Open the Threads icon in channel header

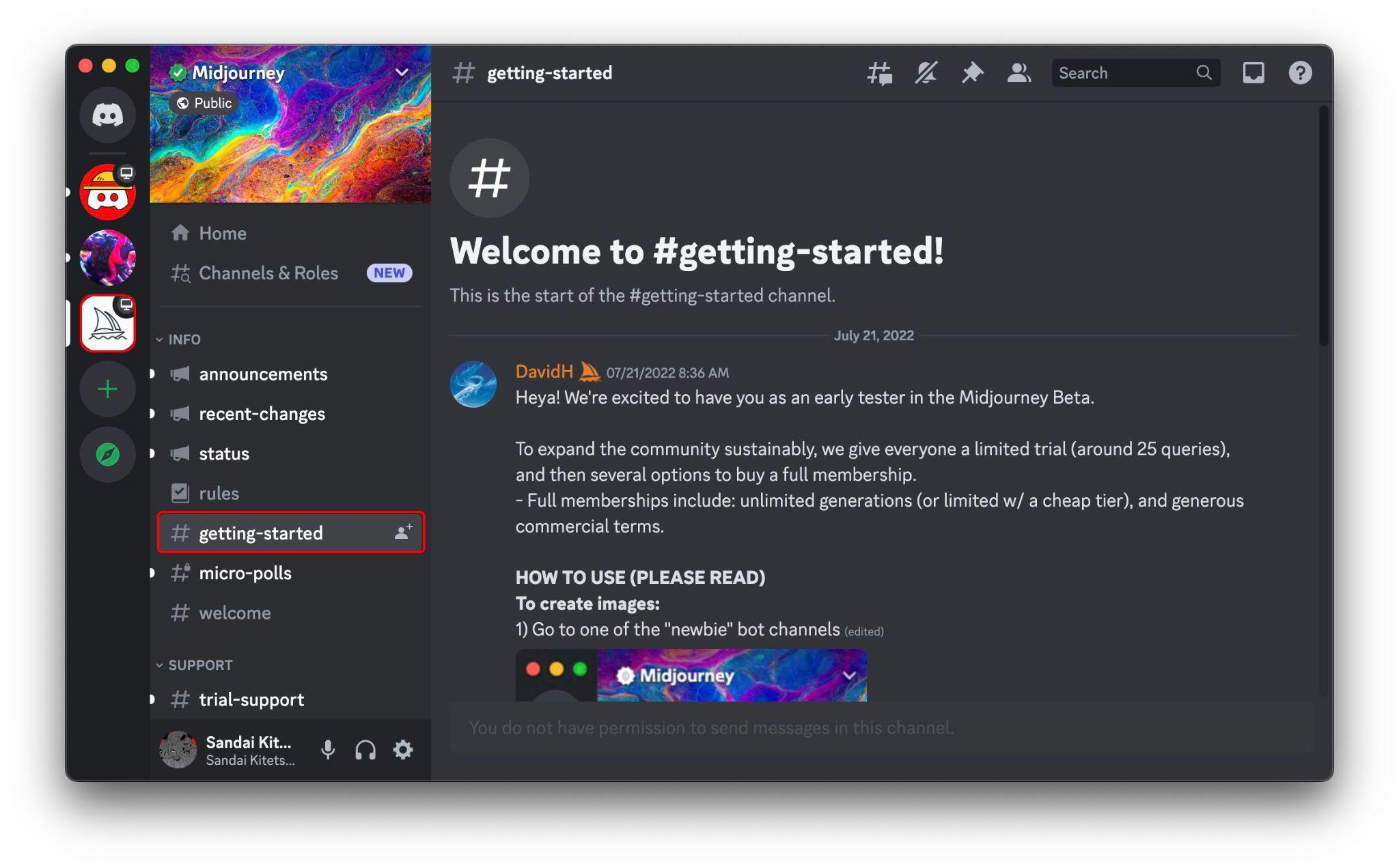879,73
